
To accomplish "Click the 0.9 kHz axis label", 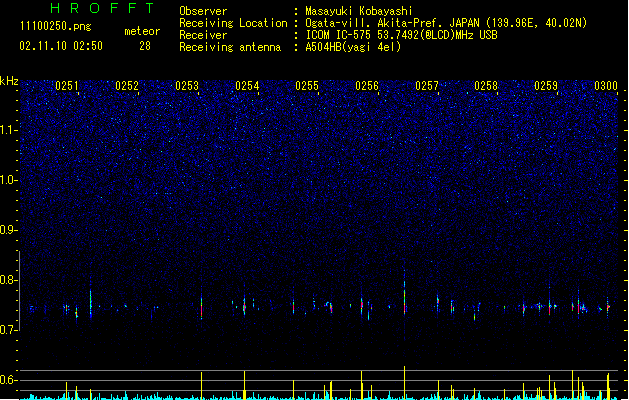I will pos(8,230).
